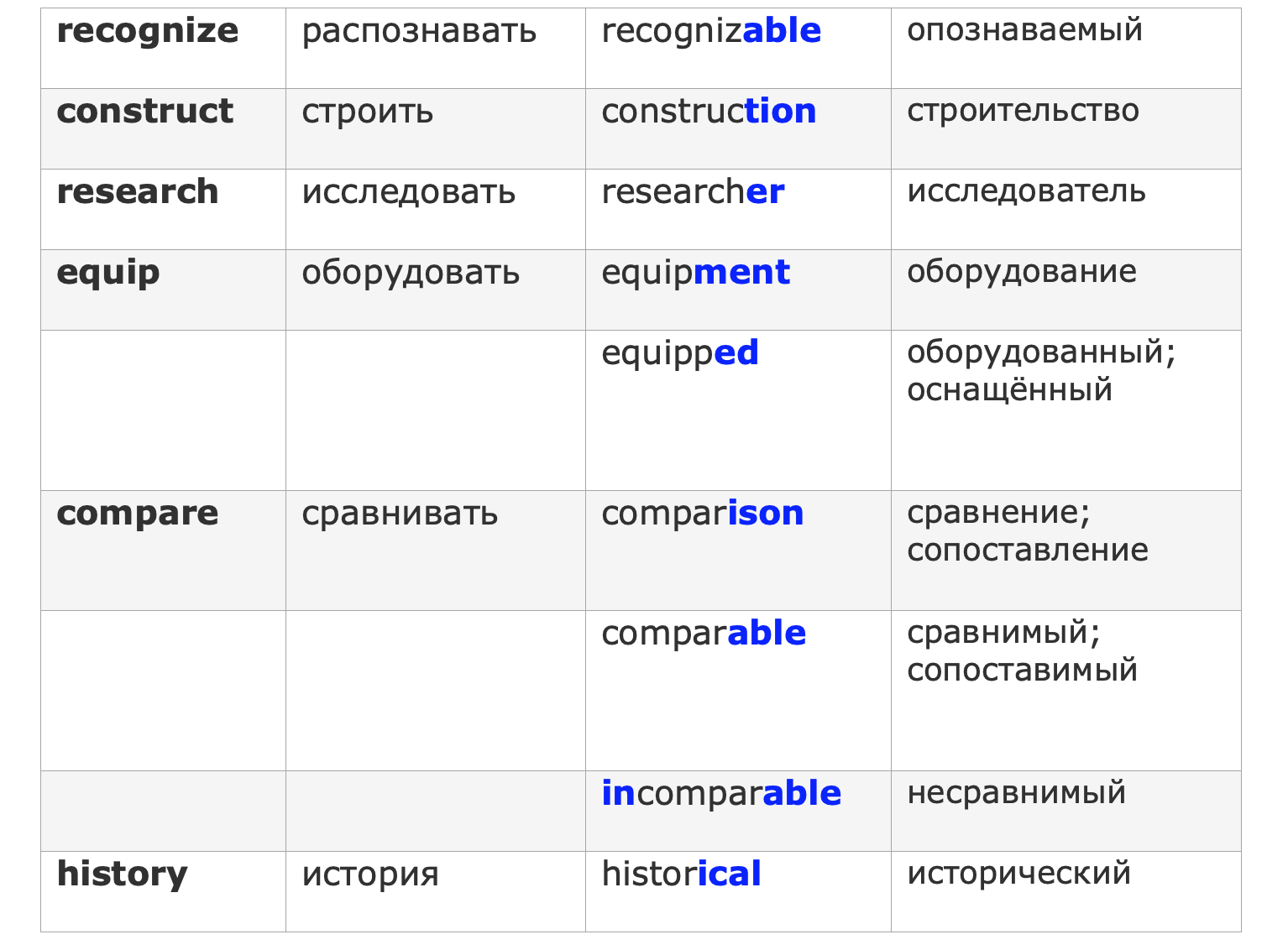Select the word "construction"

tap(709, 112)
